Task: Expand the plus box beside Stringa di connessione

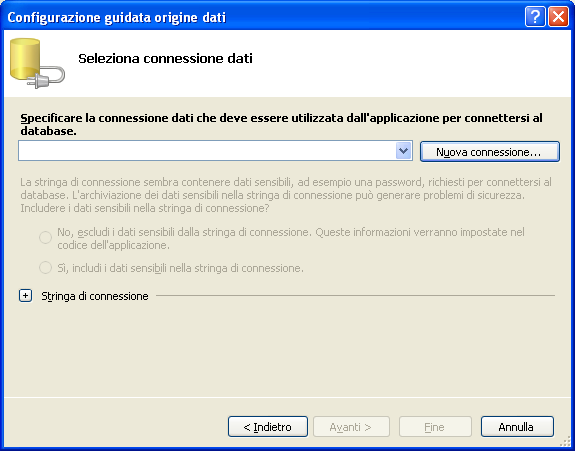Action: click(25, 296)
